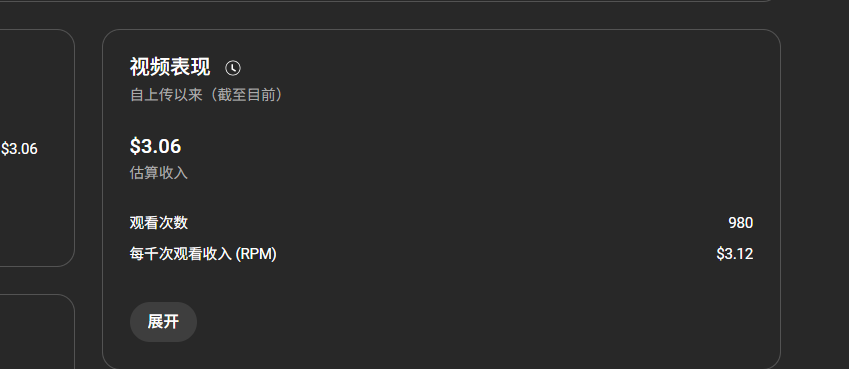Click the $3.12 RPM value

(x=735, y=254)
